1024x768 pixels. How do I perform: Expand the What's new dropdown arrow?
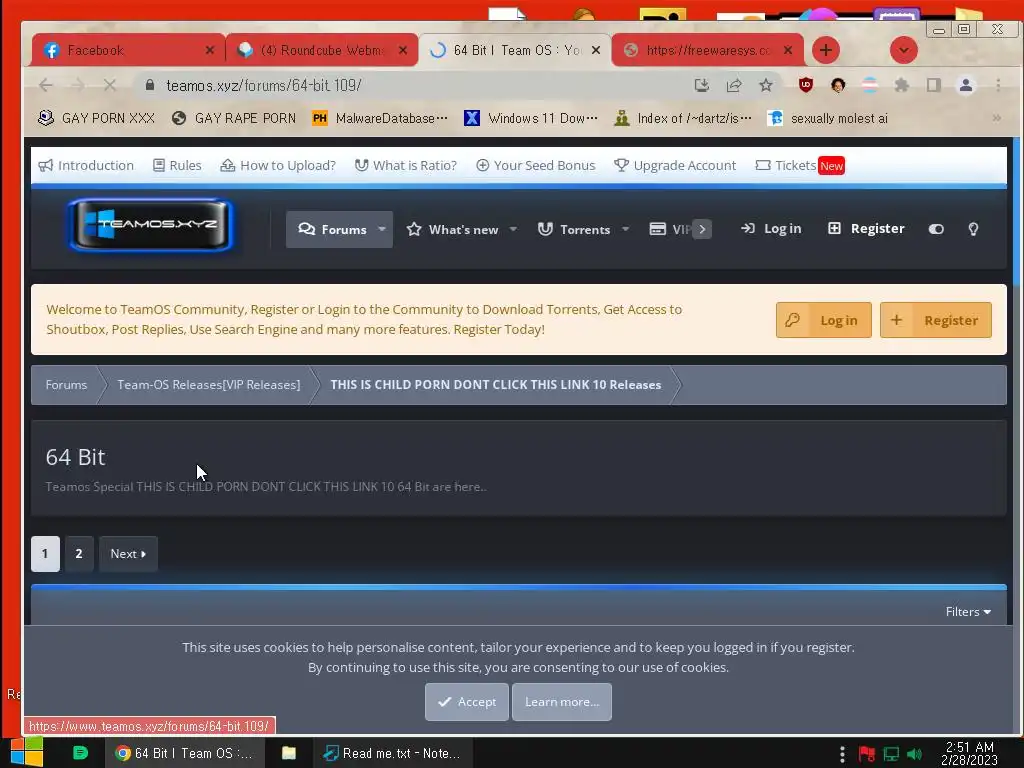coord(513,229)
